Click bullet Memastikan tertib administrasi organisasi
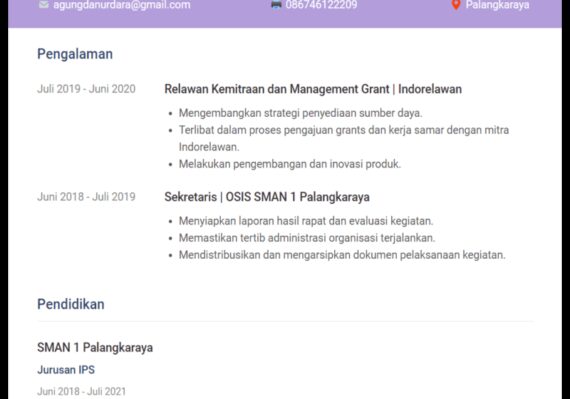570x399 pixels. [x=307, y=238]
